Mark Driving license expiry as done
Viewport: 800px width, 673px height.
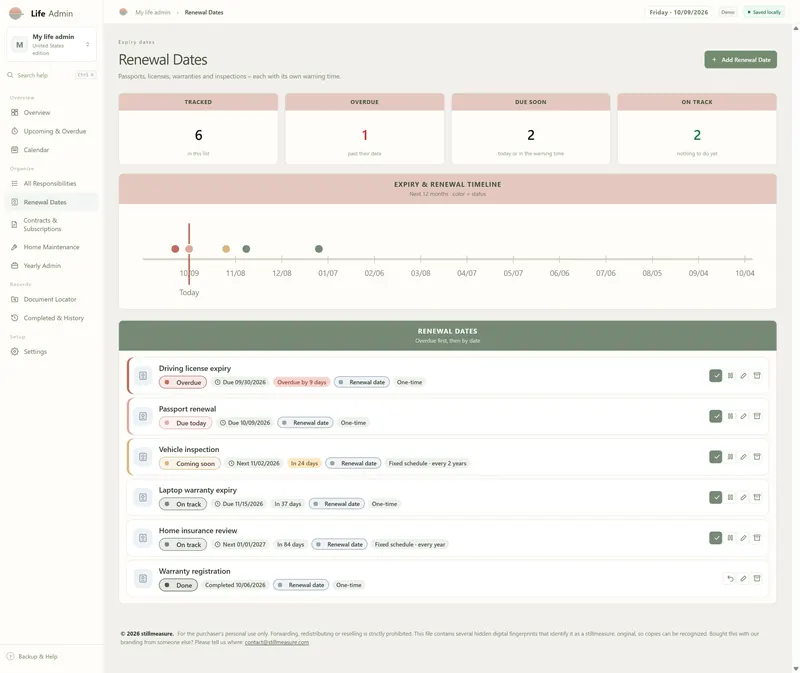[715, 376]
